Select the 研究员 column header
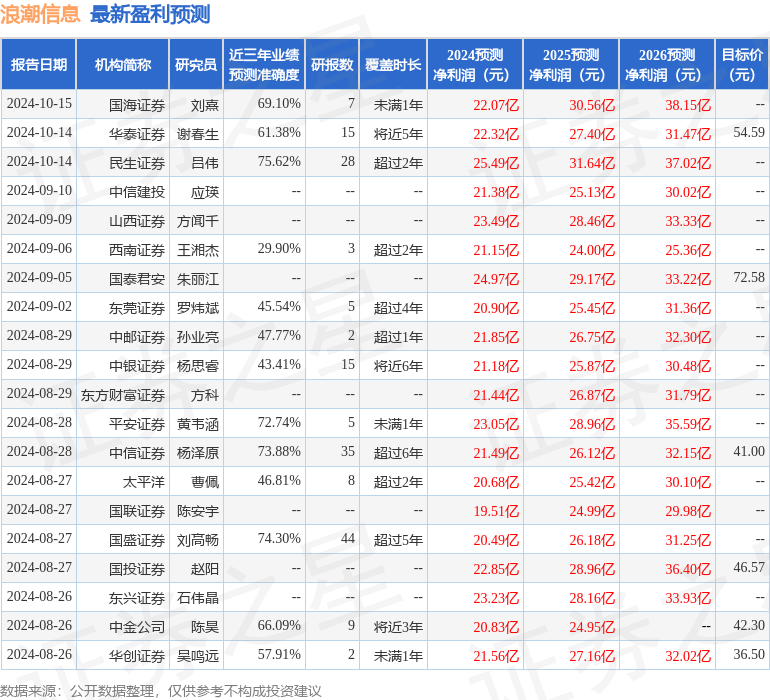 pyautogui.click(x=196, y=64)
